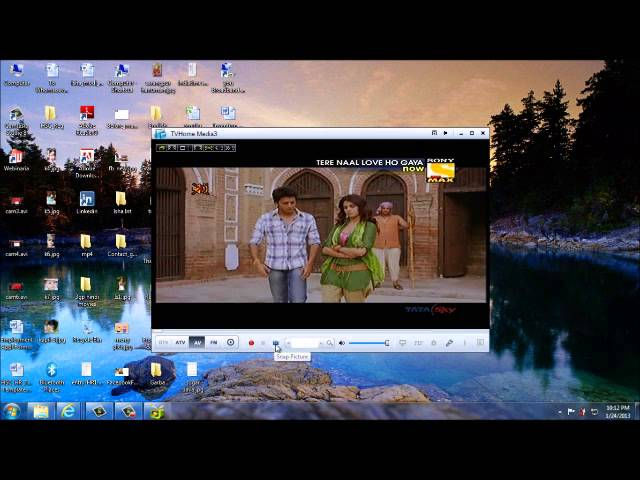Start recording with the red record button
The height and width of the screenshot is (480, 640).
[251, 343]
